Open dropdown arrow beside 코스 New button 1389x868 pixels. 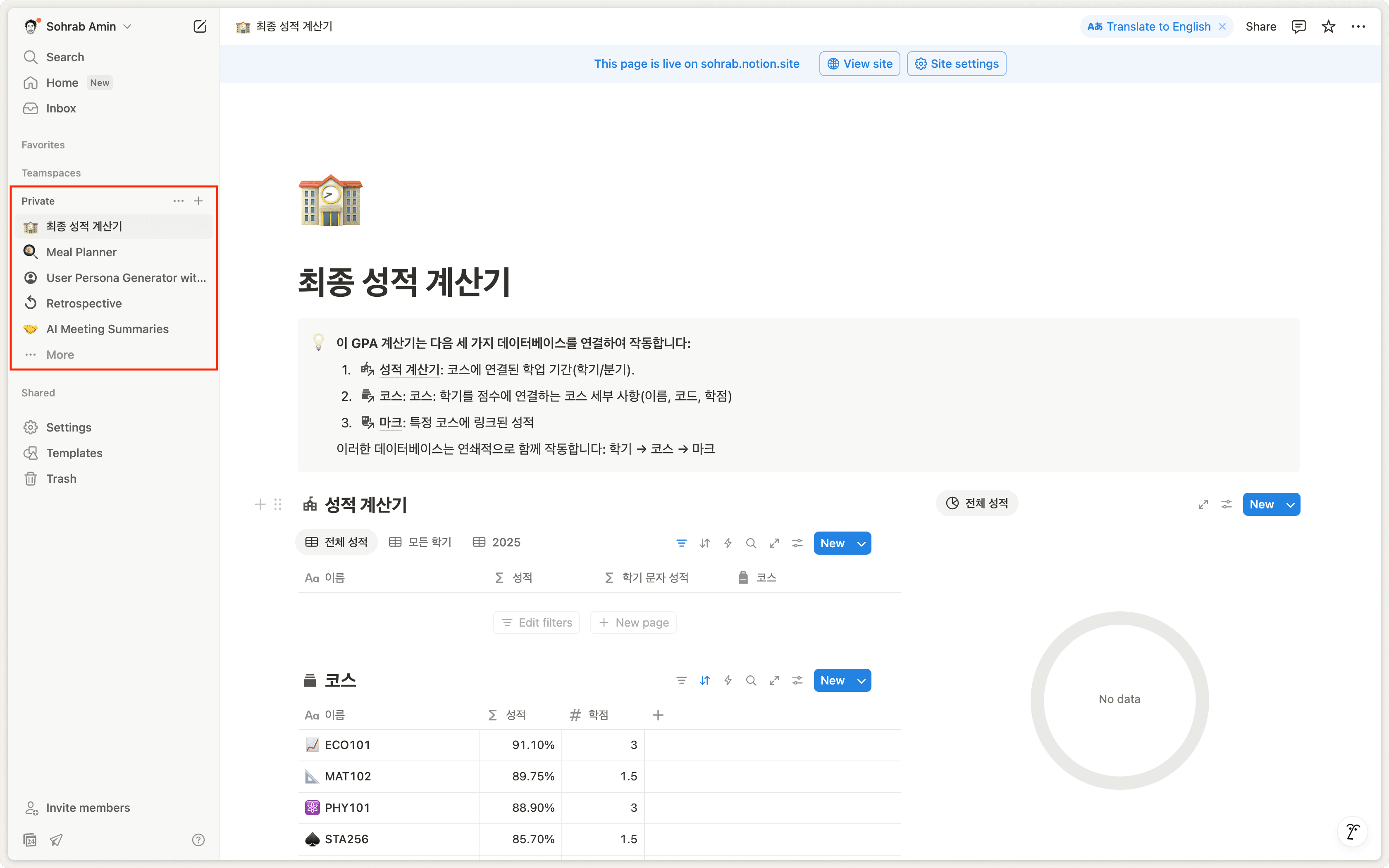861,681
